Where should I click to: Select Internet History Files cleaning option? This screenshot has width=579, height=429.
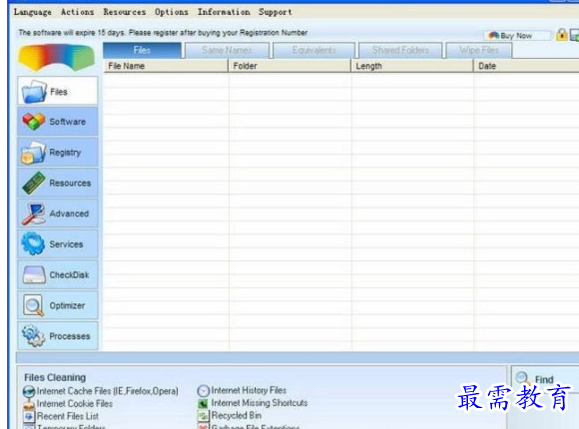pos(242,390)
